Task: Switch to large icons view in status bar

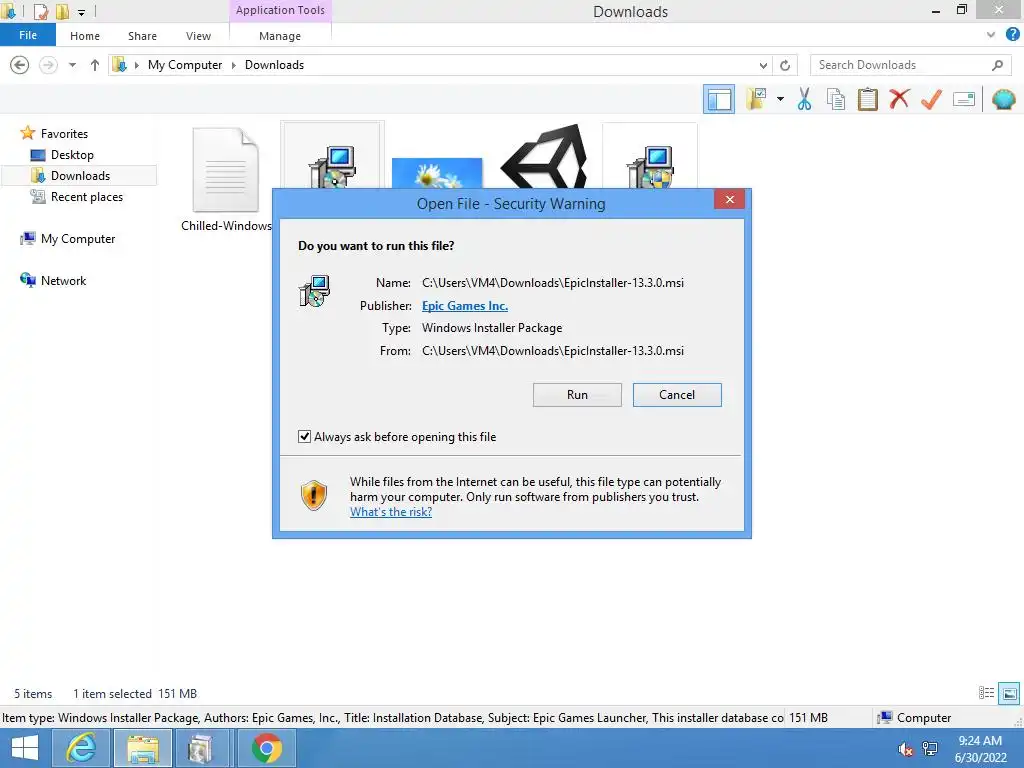Action: [x=1009, y=693]
